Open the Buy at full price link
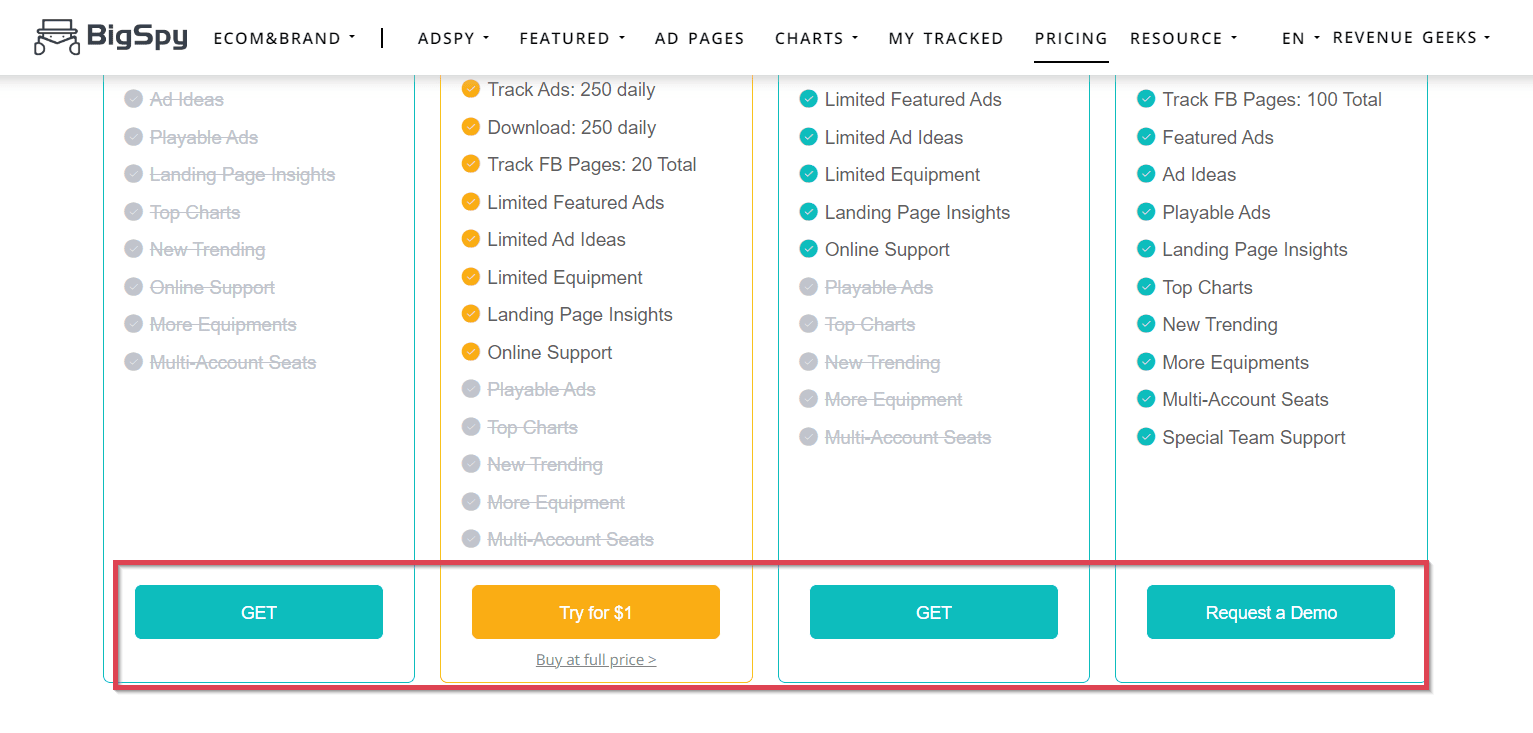Image resolution: width=1533 pixels, height=733 pixels. 595,658
